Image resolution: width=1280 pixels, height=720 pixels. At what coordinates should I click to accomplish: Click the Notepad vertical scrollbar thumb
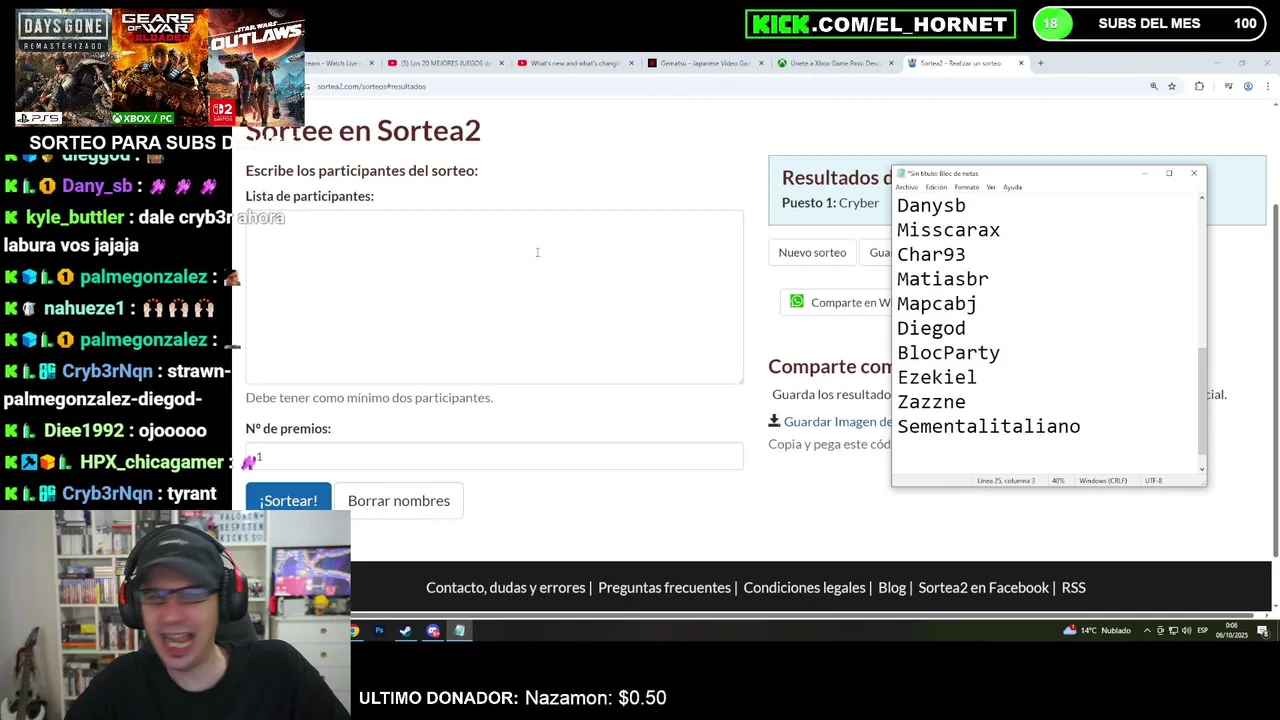click(x=1202, y=401)
